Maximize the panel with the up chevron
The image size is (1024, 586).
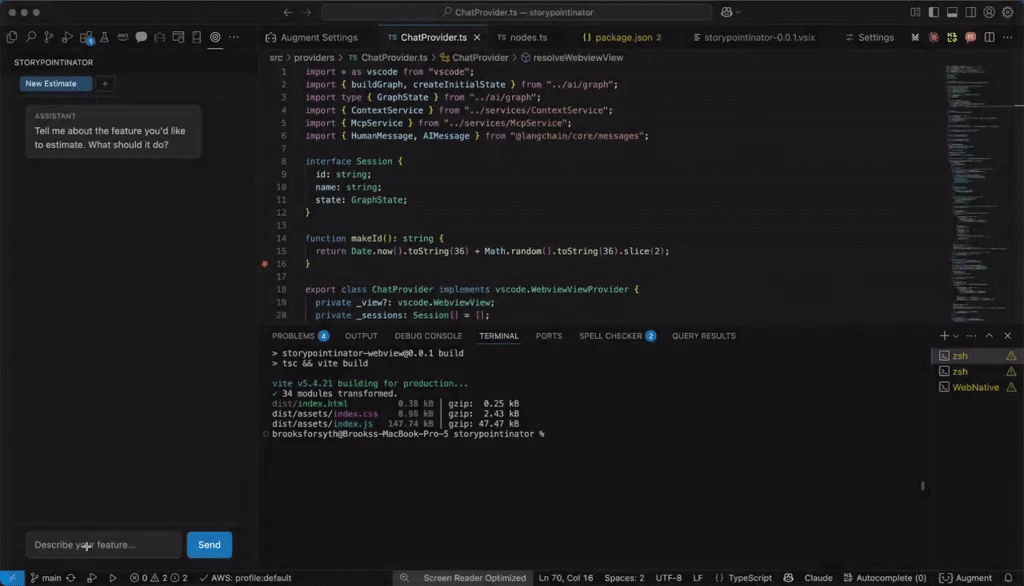click(989, 336)
